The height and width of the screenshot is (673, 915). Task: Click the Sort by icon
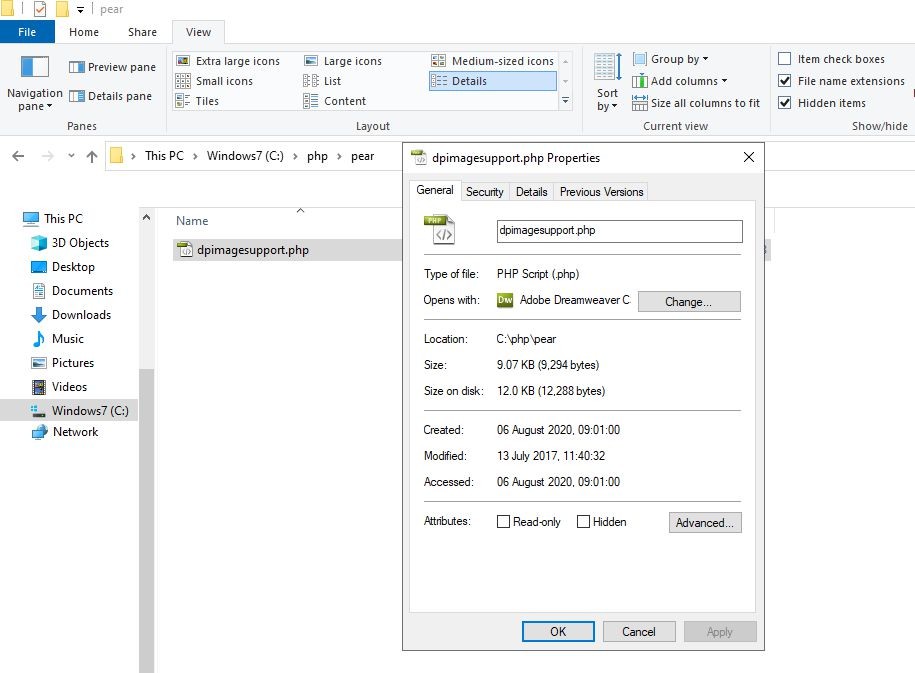608,68
